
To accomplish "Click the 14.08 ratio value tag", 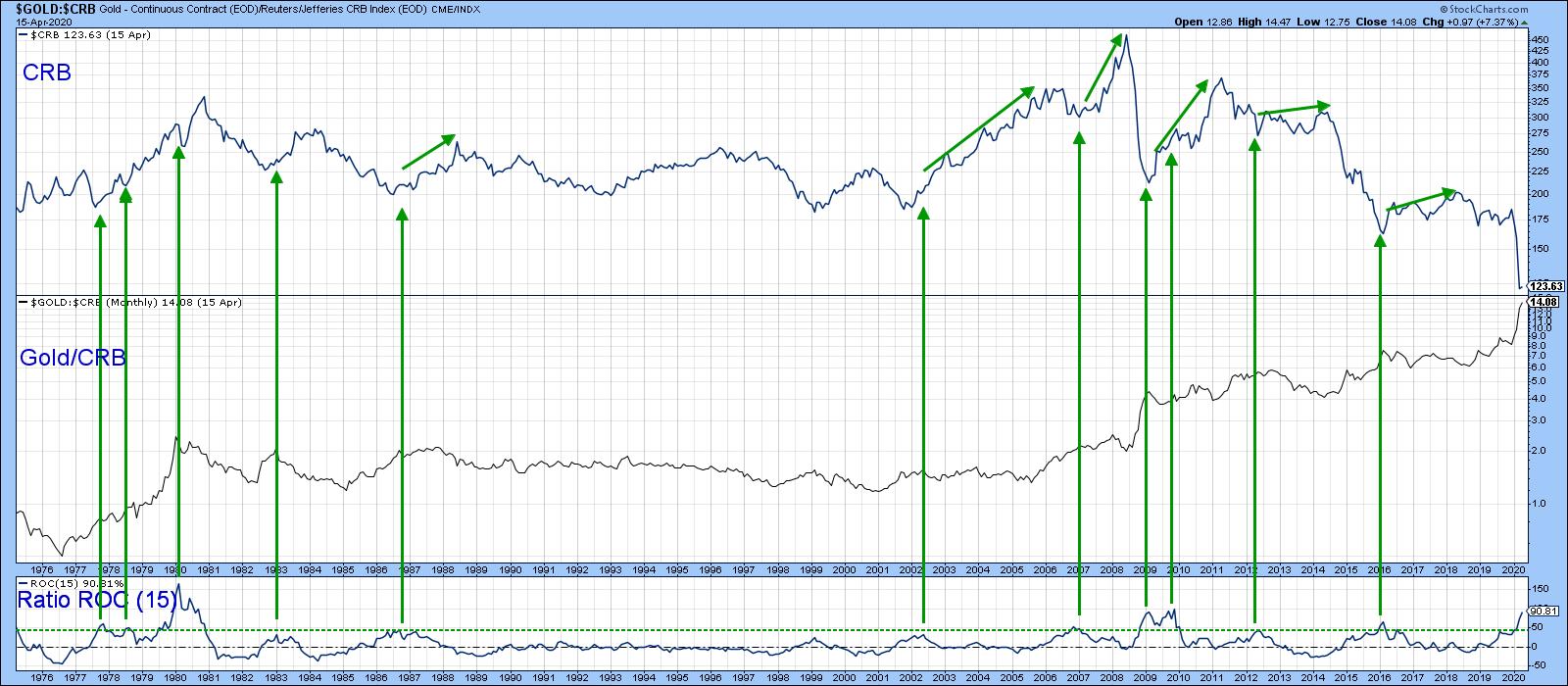I will point(1546,303).
